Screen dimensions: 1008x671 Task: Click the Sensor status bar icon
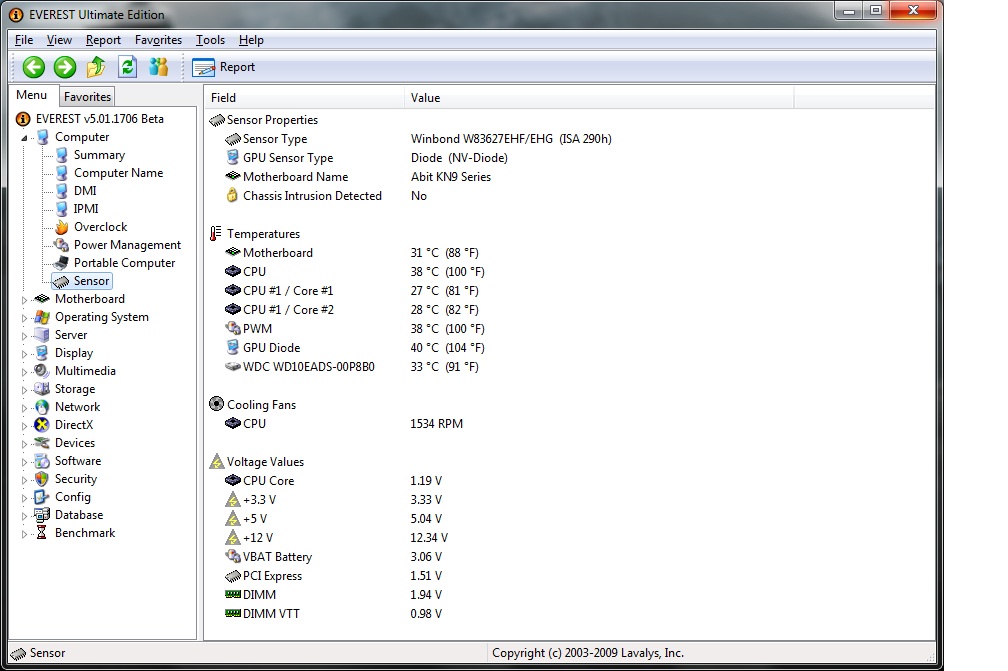point(19,654)
